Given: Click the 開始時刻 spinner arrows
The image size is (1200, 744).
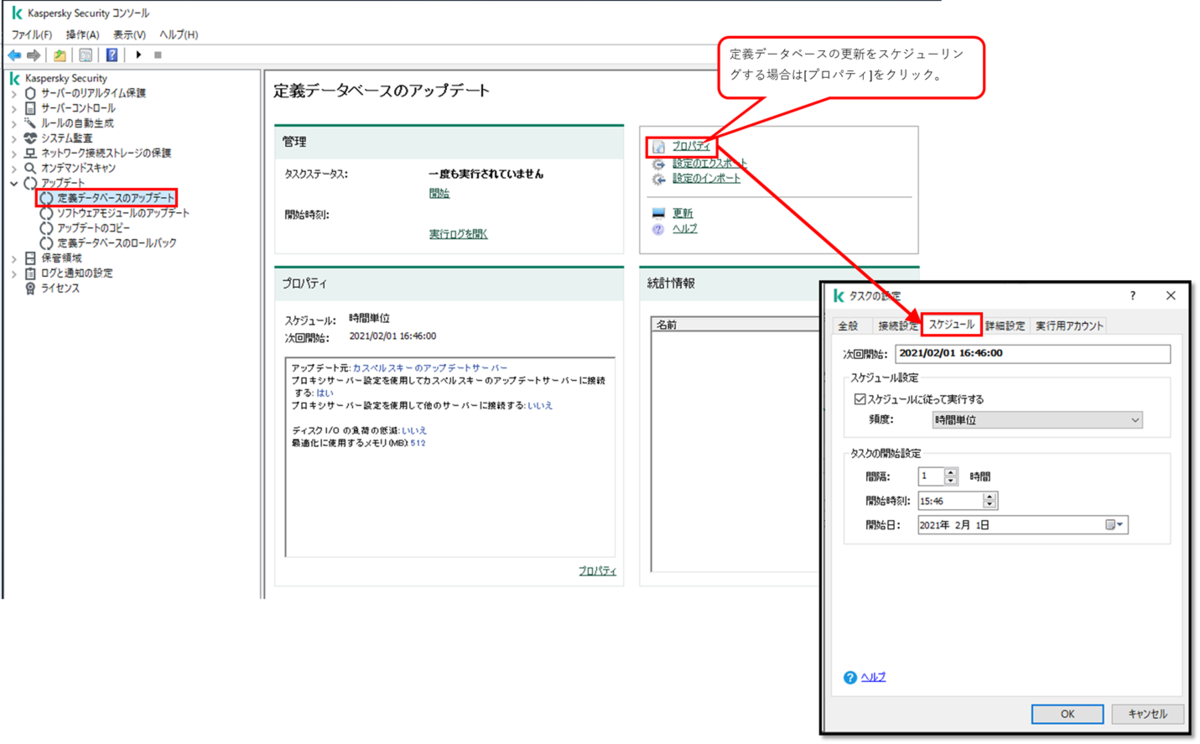Looking at the screenshot, I should point(990,501).
